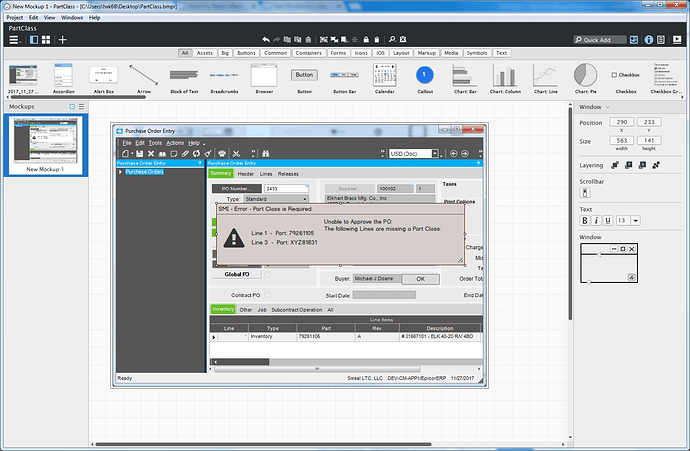Show the Containers library category
690x451 pixels.
click(309, 53)
